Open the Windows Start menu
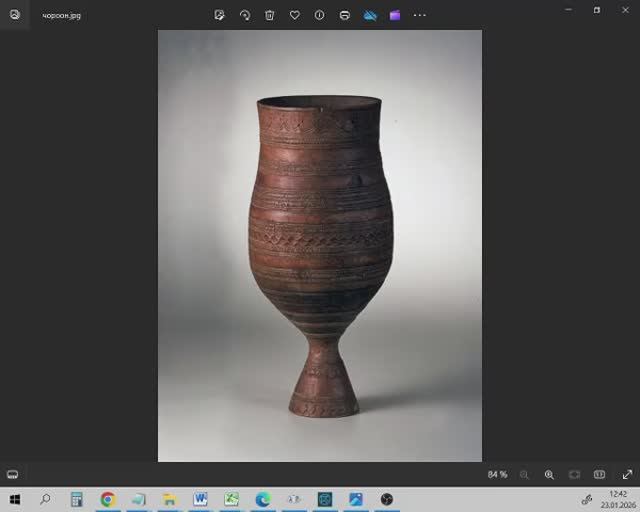Image resolution: width=640 pixels, height=512 pixels. 15,499
